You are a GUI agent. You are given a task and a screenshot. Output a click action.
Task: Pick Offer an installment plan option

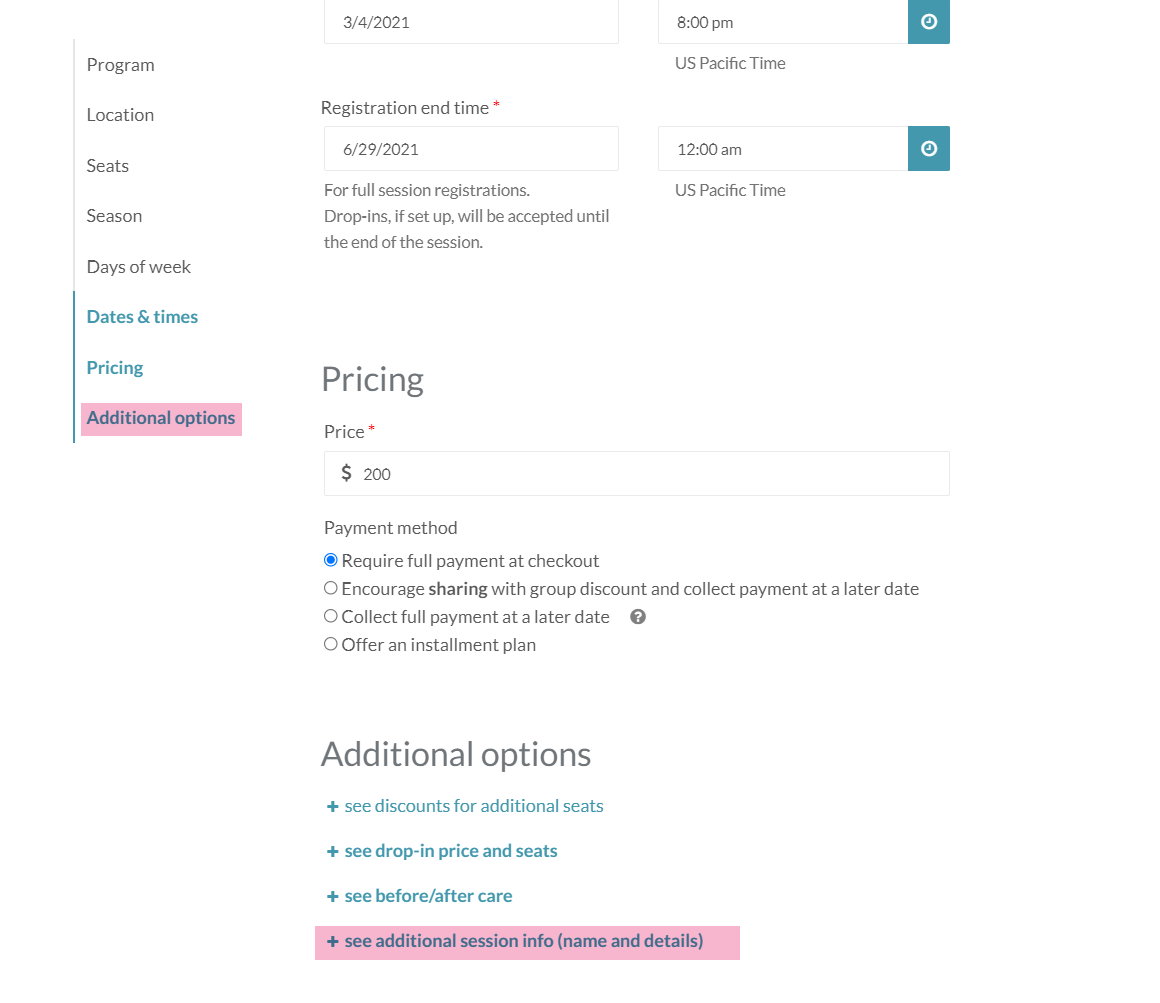pos(331,644)
